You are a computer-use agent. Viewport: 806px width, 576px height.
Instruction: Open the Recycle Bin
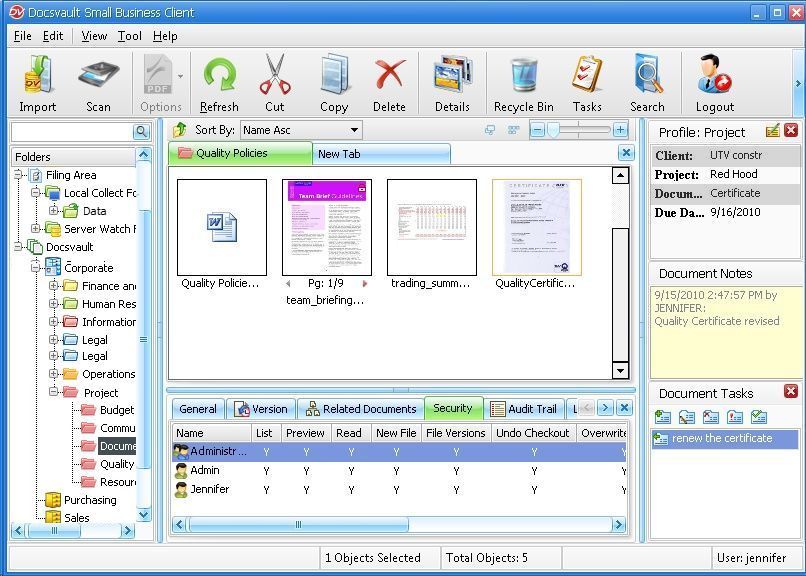coord(523,84)
